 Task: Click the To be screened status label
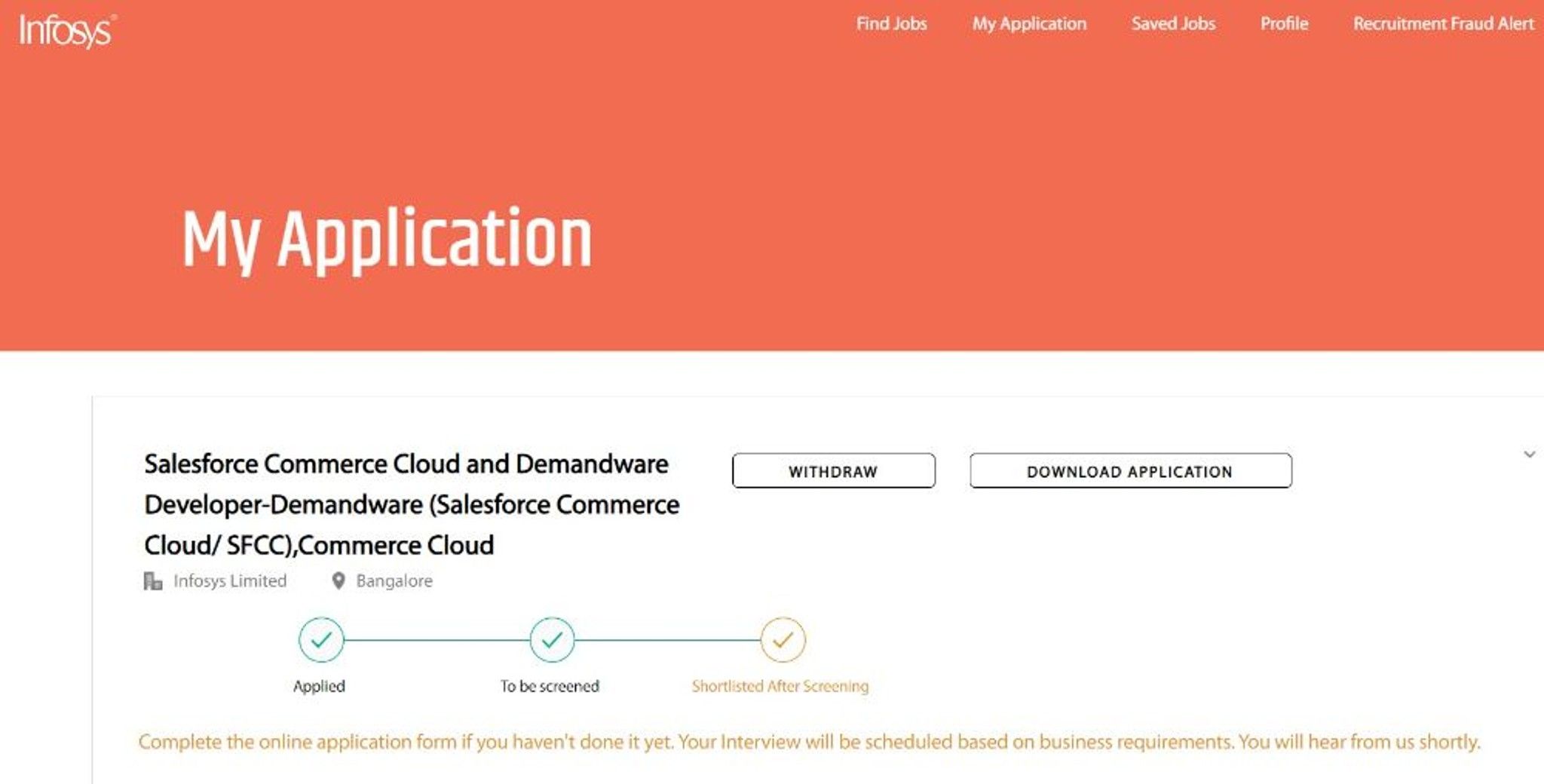[x=550, y=687]
